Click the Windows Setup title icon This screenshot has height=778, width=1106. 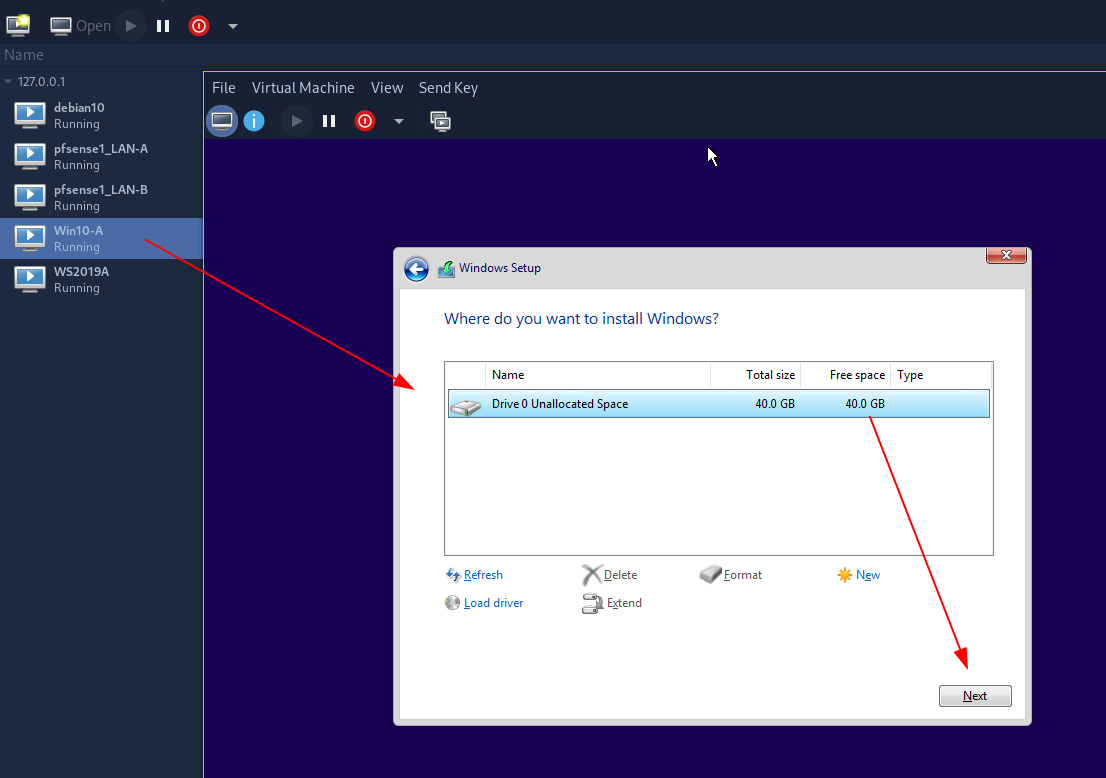[x=446, y=269]
